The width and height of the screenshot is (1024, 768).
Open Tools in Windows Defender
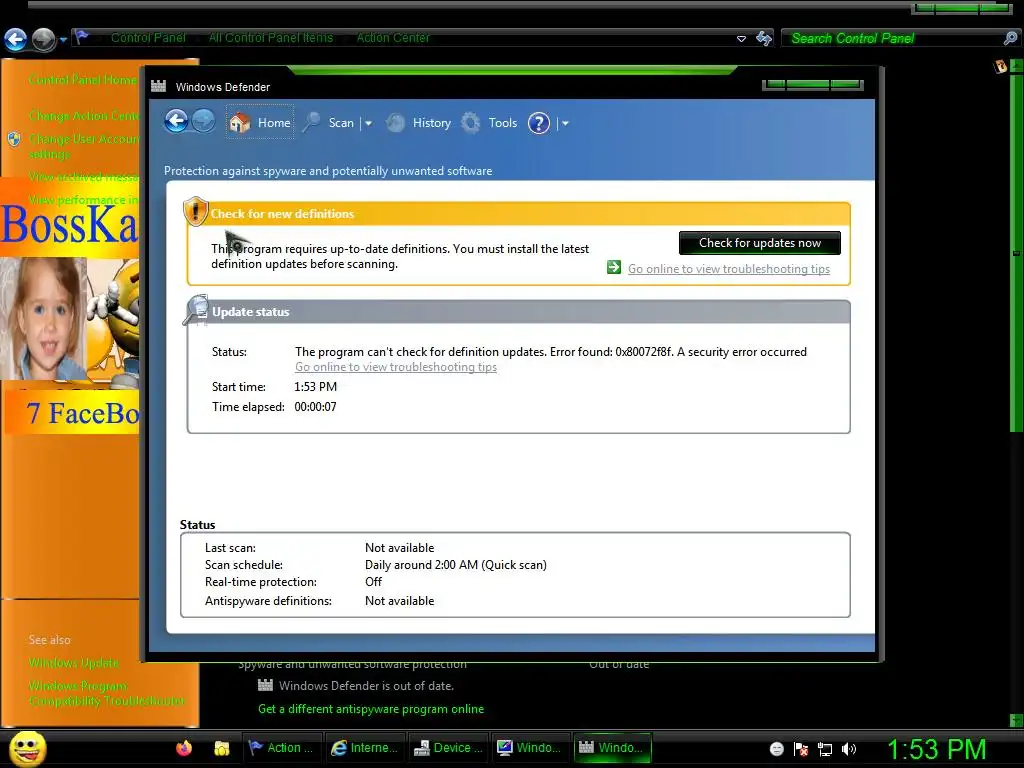490,123
